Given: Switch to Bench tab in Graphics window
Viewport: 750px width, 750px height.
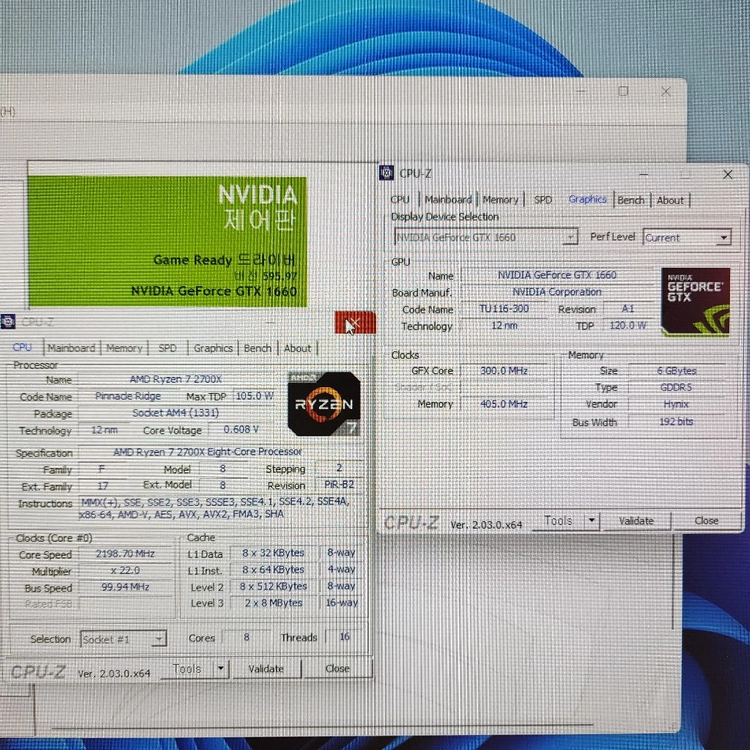Looking at the screenshot, I should tap(631, 200).
